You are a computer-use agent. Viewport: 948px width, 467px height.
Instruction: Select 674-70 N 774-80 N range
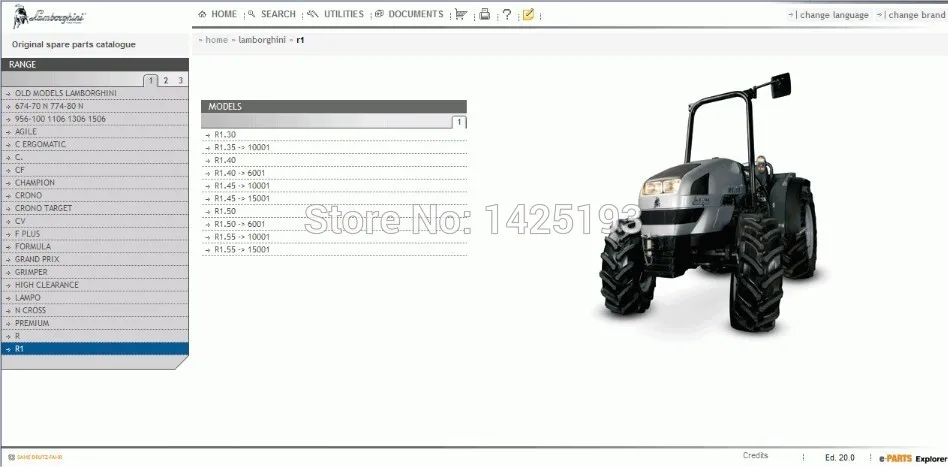coord(95,106)
